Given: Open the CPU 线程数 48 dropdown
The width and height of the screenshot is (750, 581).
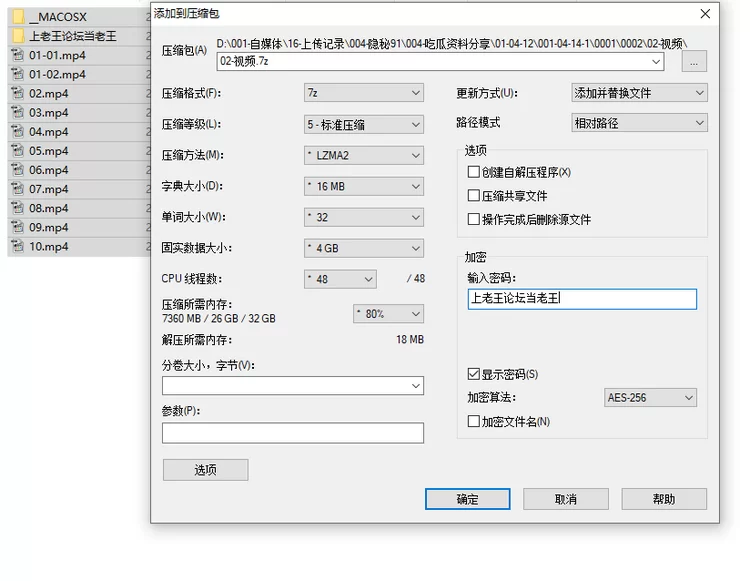Looking at the screenshot, I should click(x=340, y=279).
